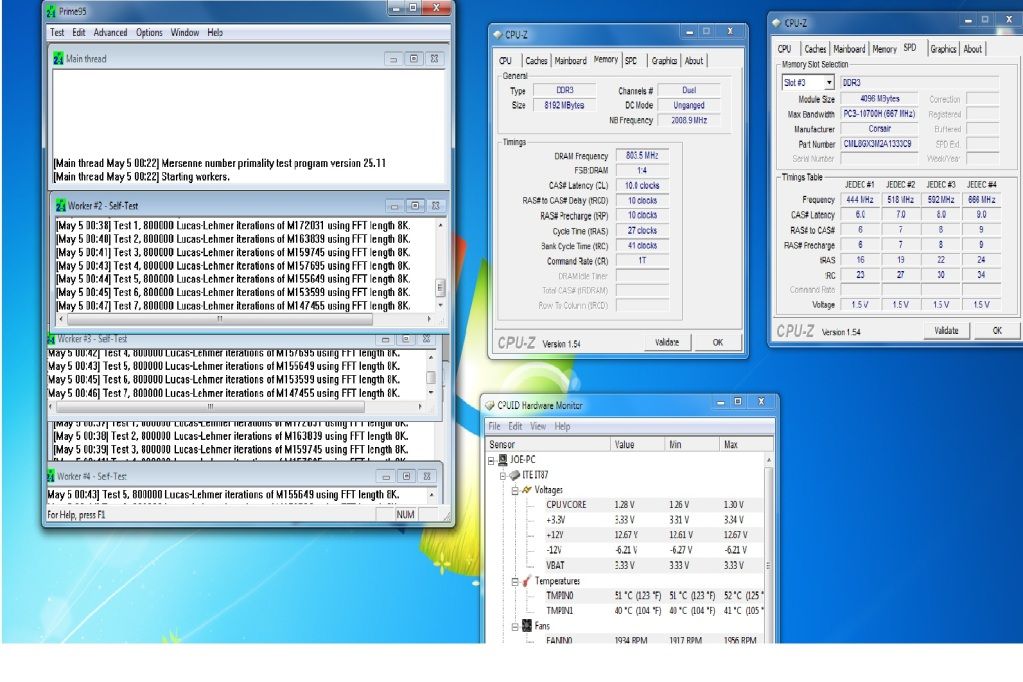Click the Worker #2 Self-Test window icon
Image resolution: width=1023 pixels, height=682 pixels.
click(x=60, y=205)
